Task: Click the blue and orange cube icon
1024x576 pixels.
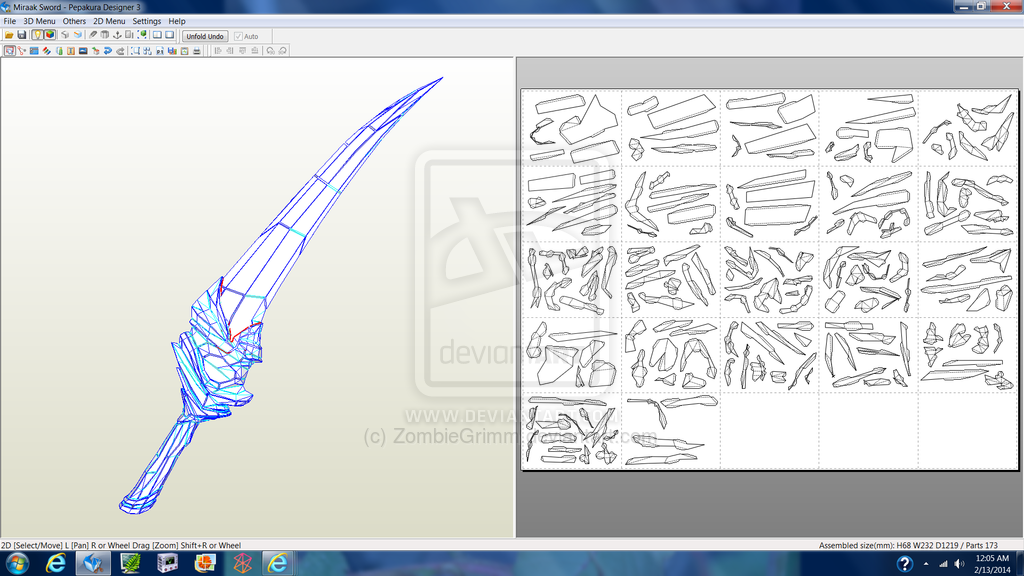Action: (x=77, y=35)
